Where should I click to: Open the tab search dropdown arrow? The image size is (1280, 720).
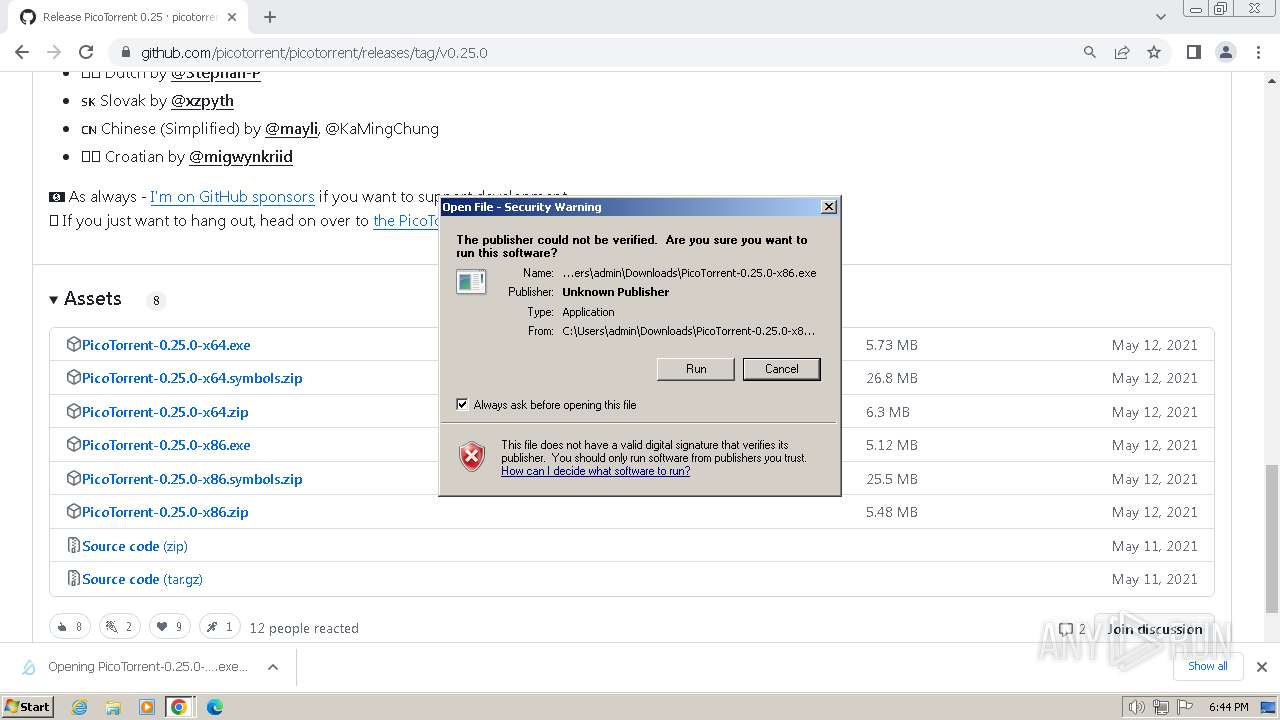(1161, 17)
